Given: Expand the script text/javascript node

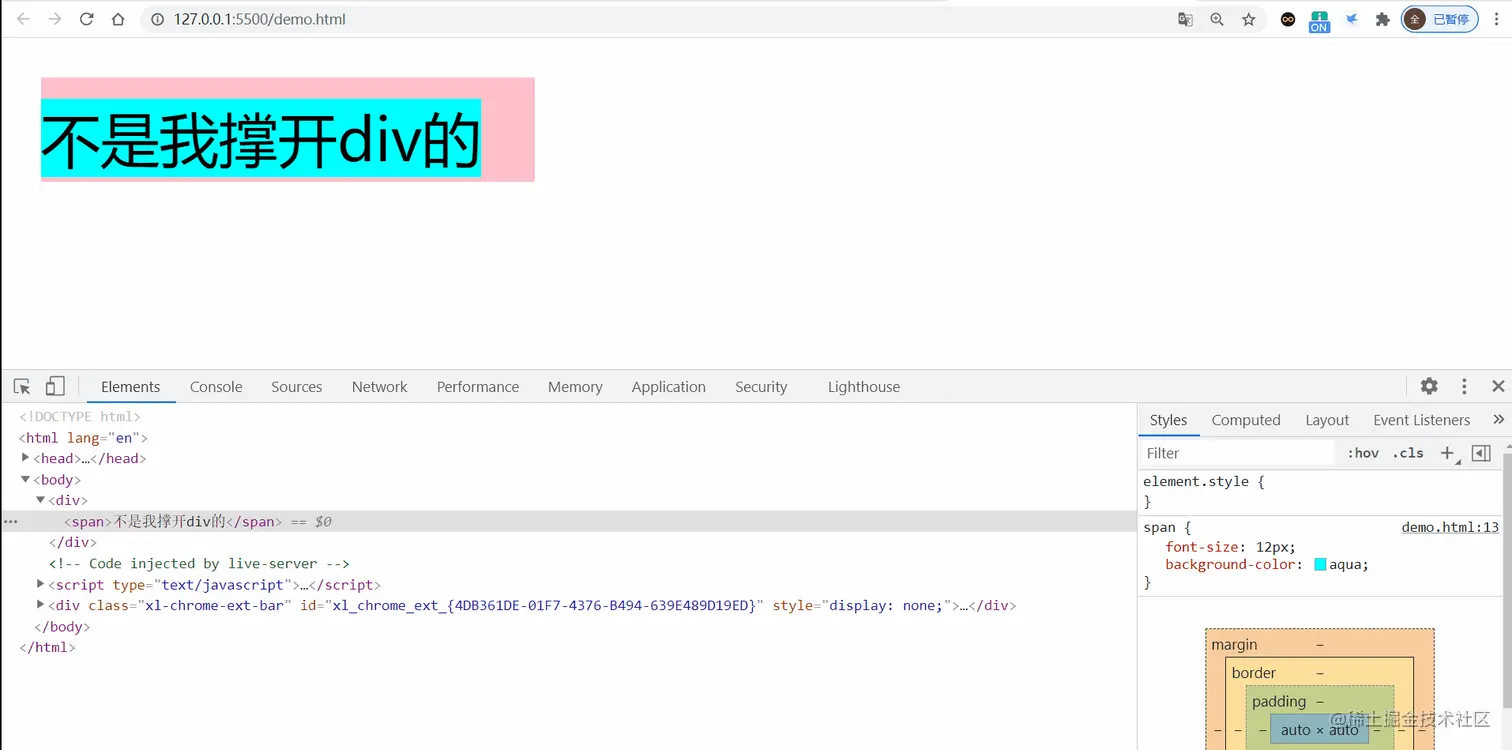Looking at the screenshot, I should 41,584.
